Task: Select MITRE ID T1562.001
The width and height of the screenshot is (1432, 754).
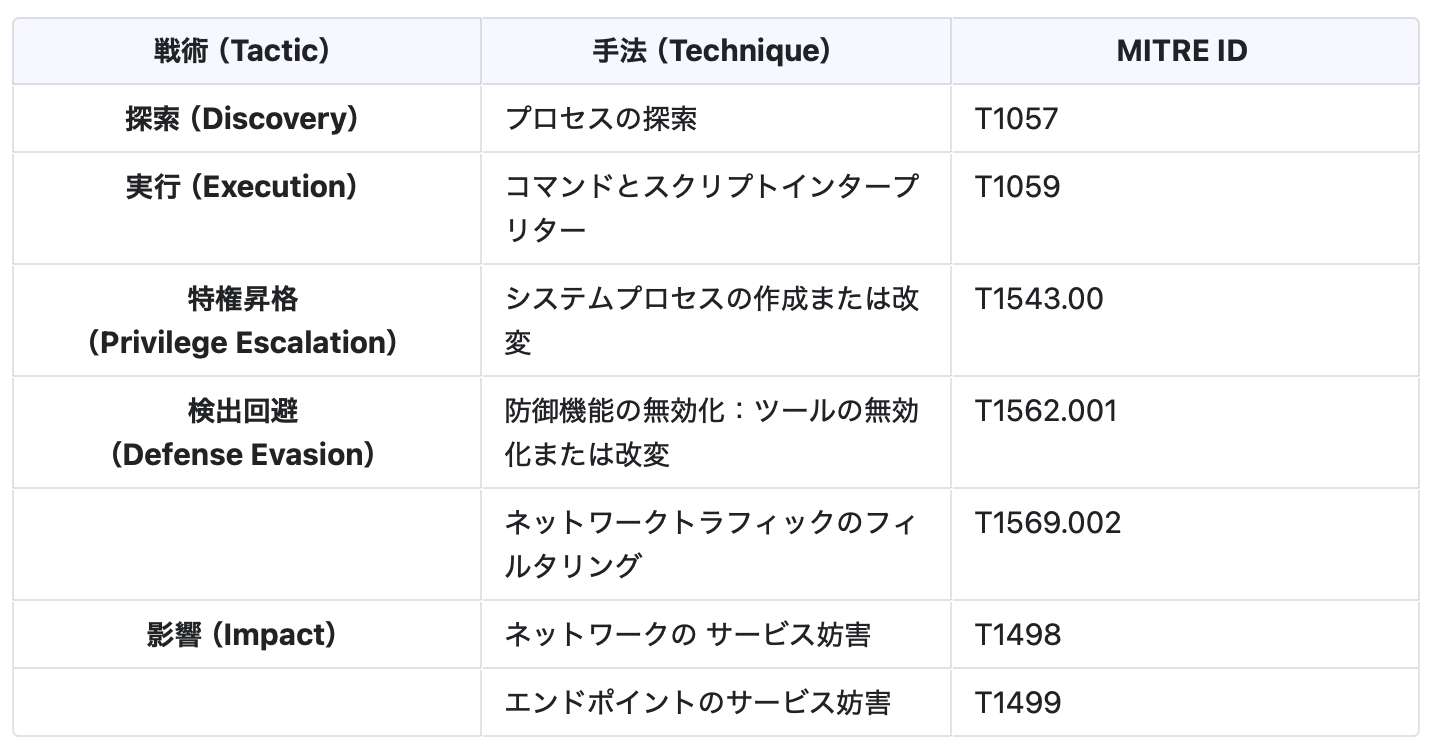Action: 1046,411
